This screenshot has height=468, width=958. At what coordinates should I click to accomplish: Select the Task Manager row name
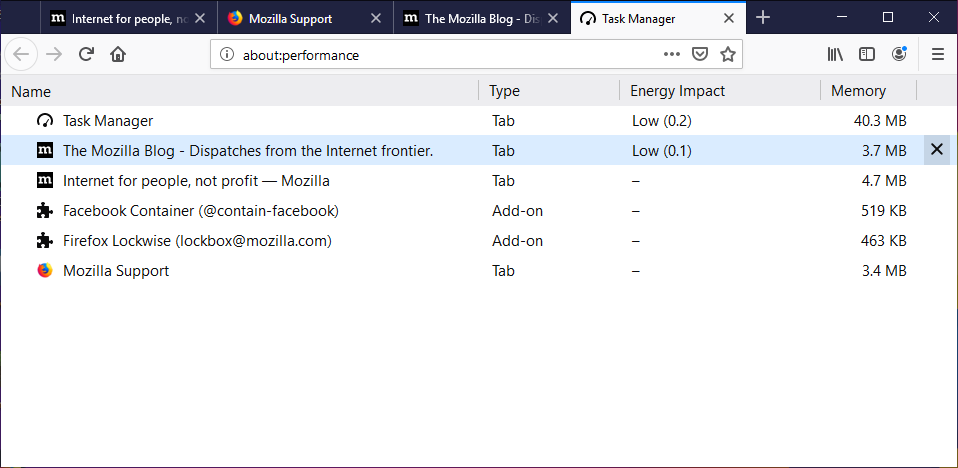(108, 121)
